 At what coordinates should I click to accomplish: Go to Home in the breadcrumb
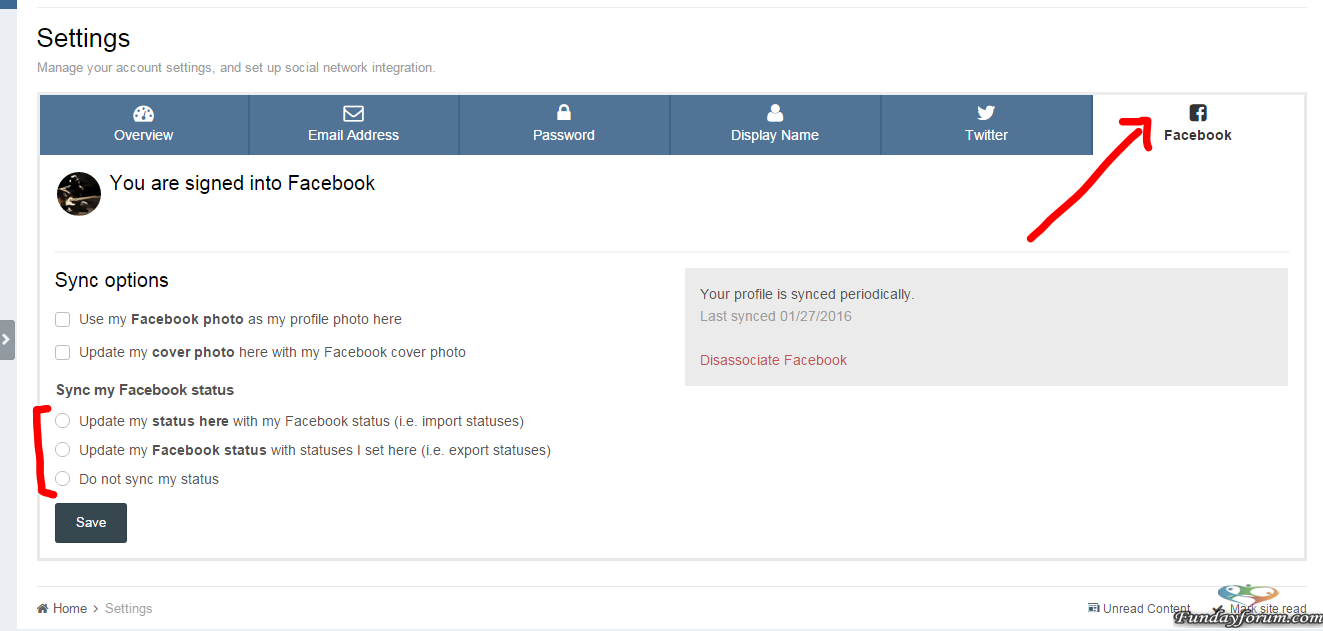coord(70,608)
